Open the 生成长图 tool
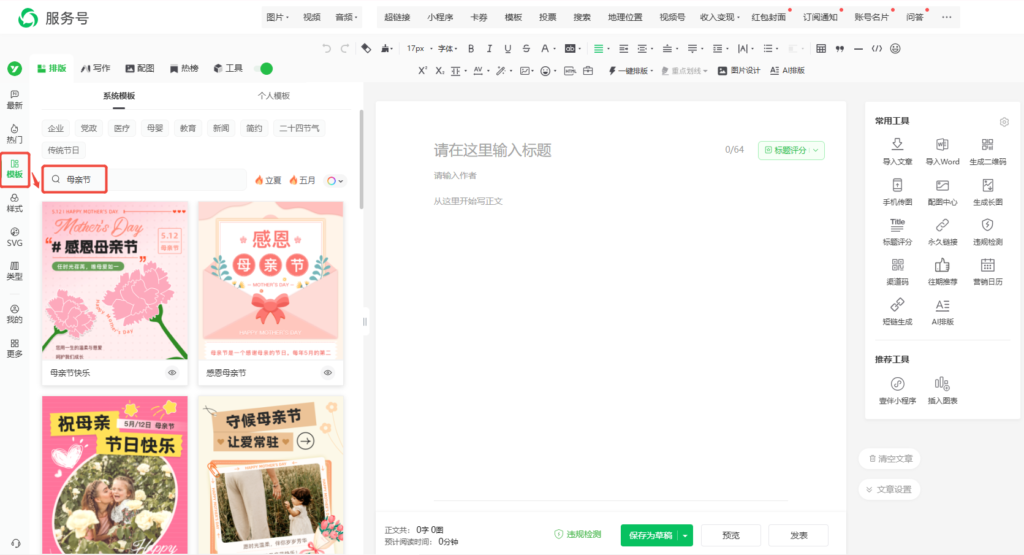Image resolution: width=1024 pixels, height=555 pixels. 987,192
